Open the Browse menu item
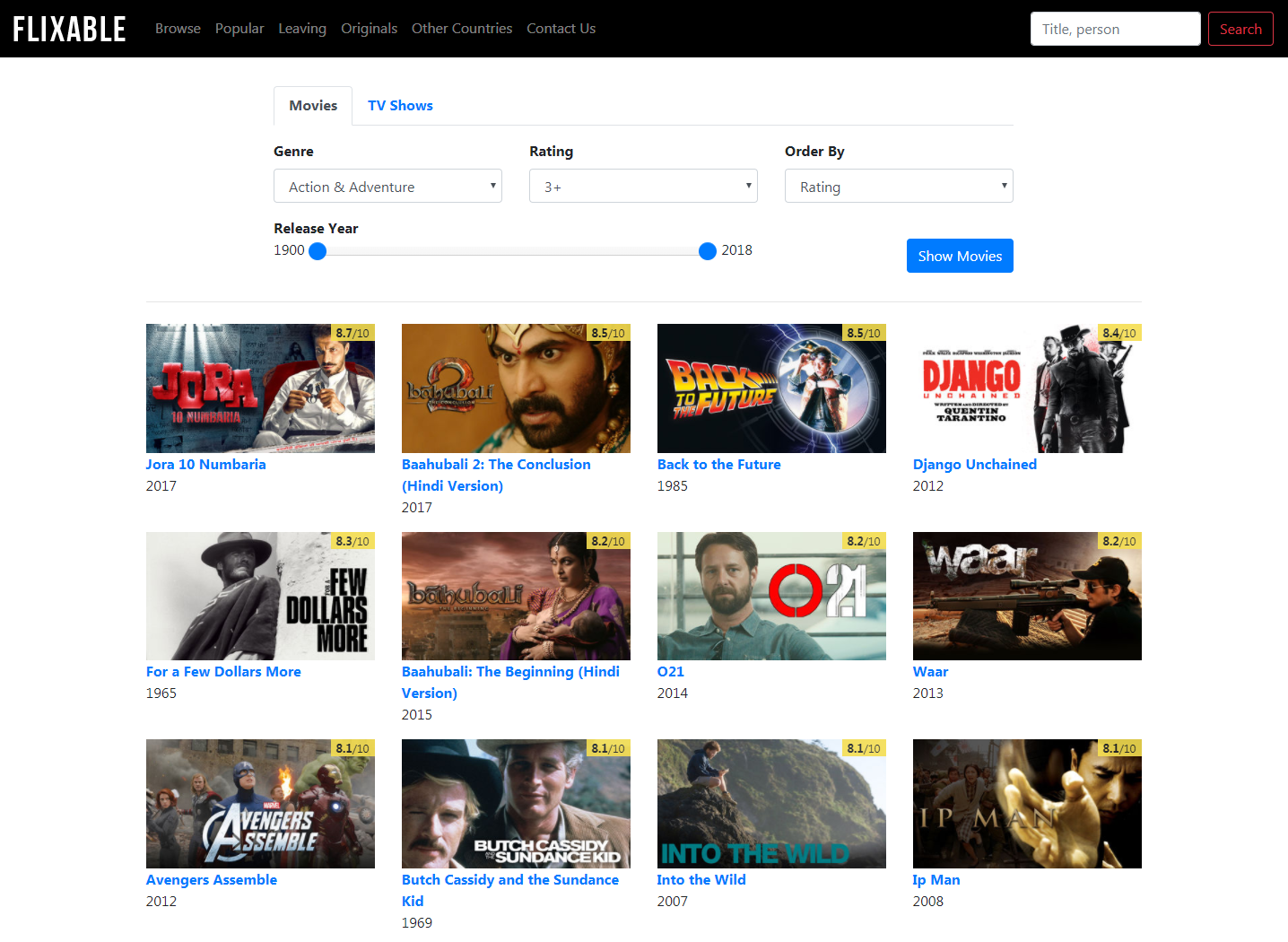The height and width of the screenshot is (942, 1288). (x=178, y=28)
